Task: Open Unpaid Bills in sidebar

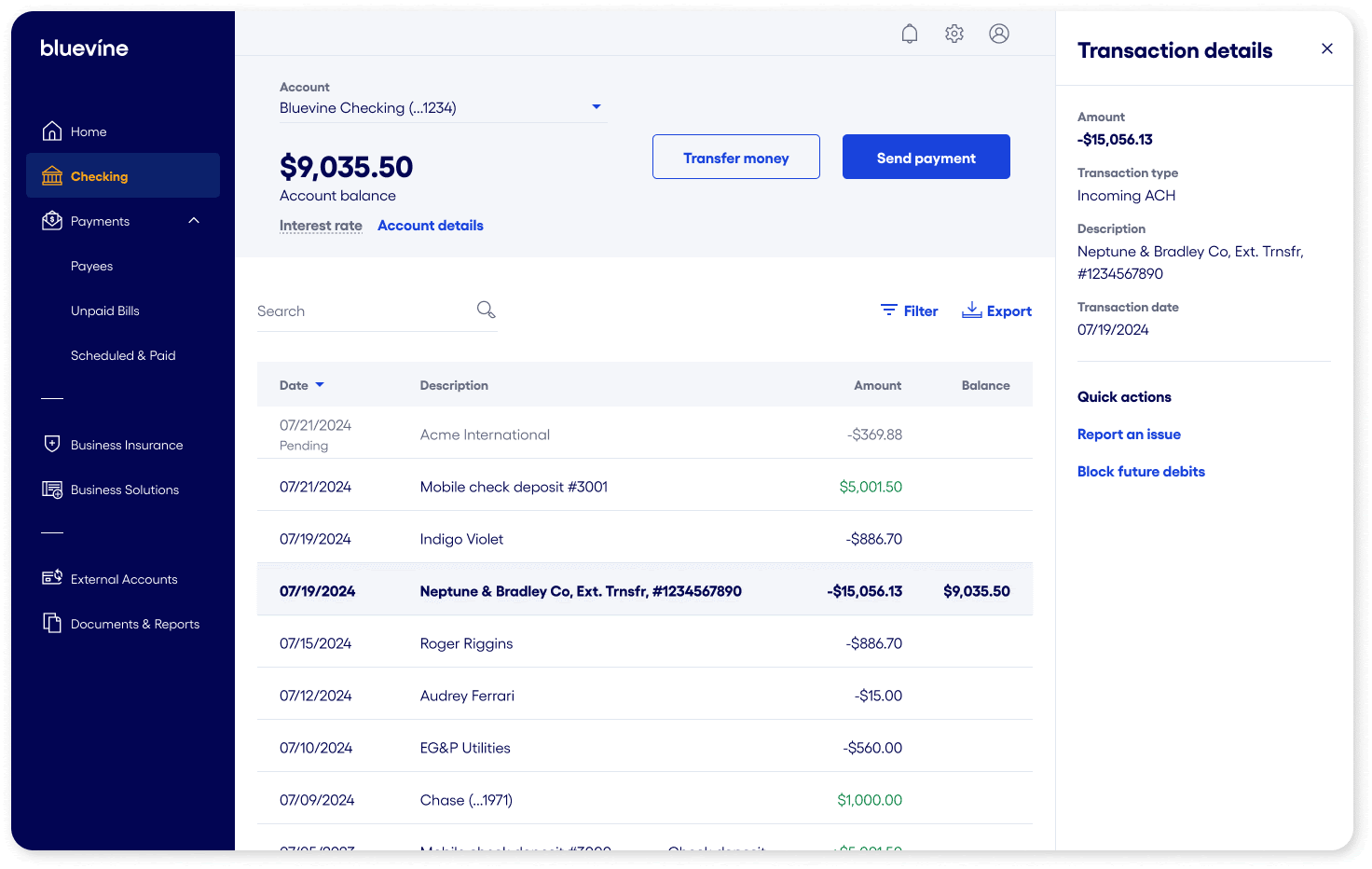Action: click(x=105, y=310)
